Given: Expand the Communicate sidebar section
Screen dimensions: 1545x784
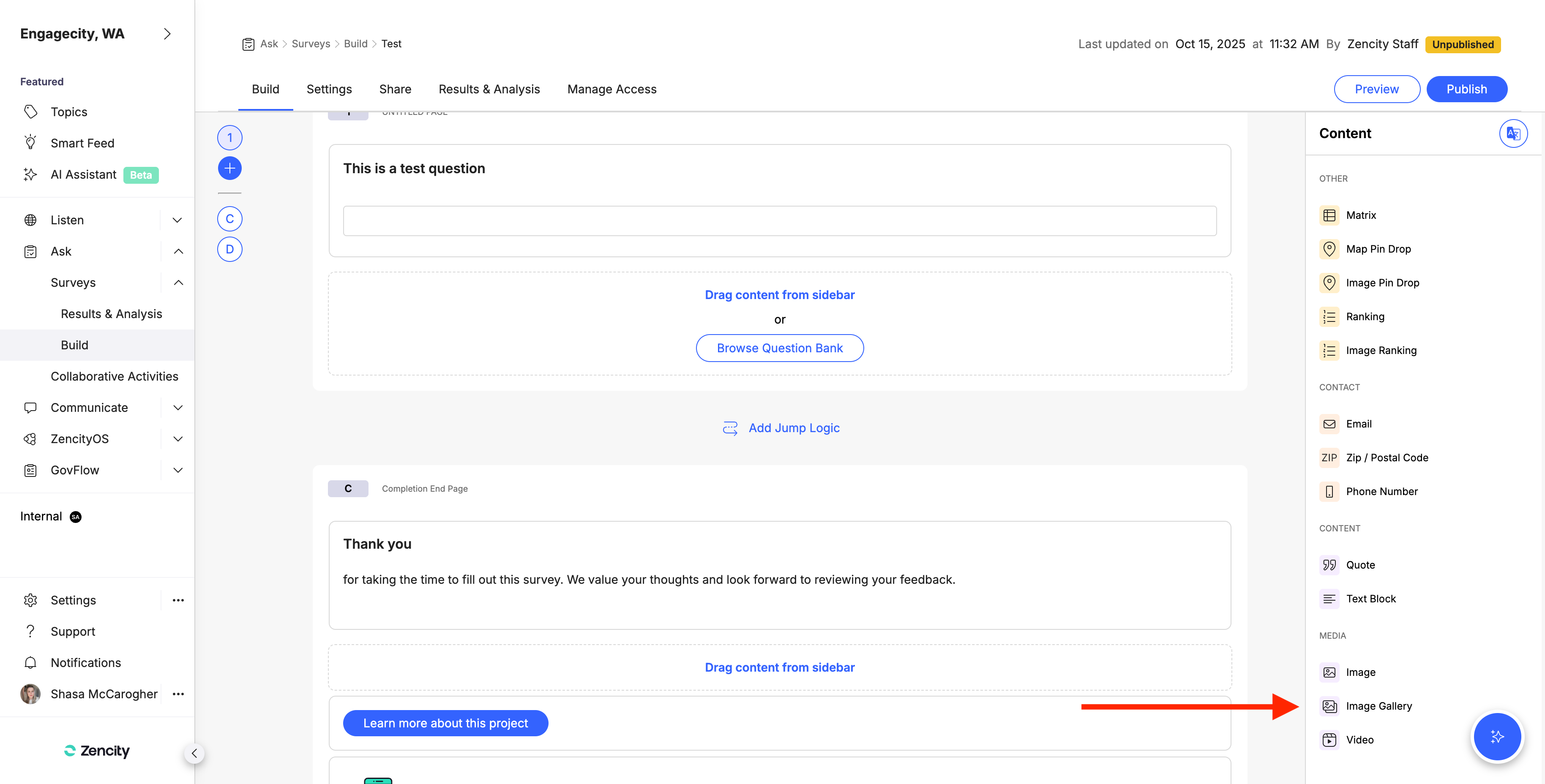Looking at the screenshot, I should tap(178, 408).
